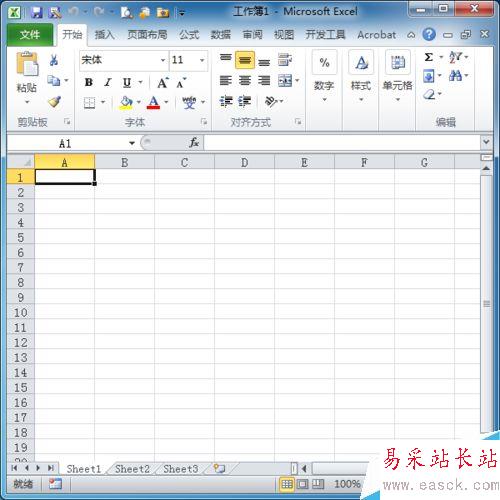Toggle Underline formatting
The height and width of the screenshot is (500, 500).
coord(127,82)
